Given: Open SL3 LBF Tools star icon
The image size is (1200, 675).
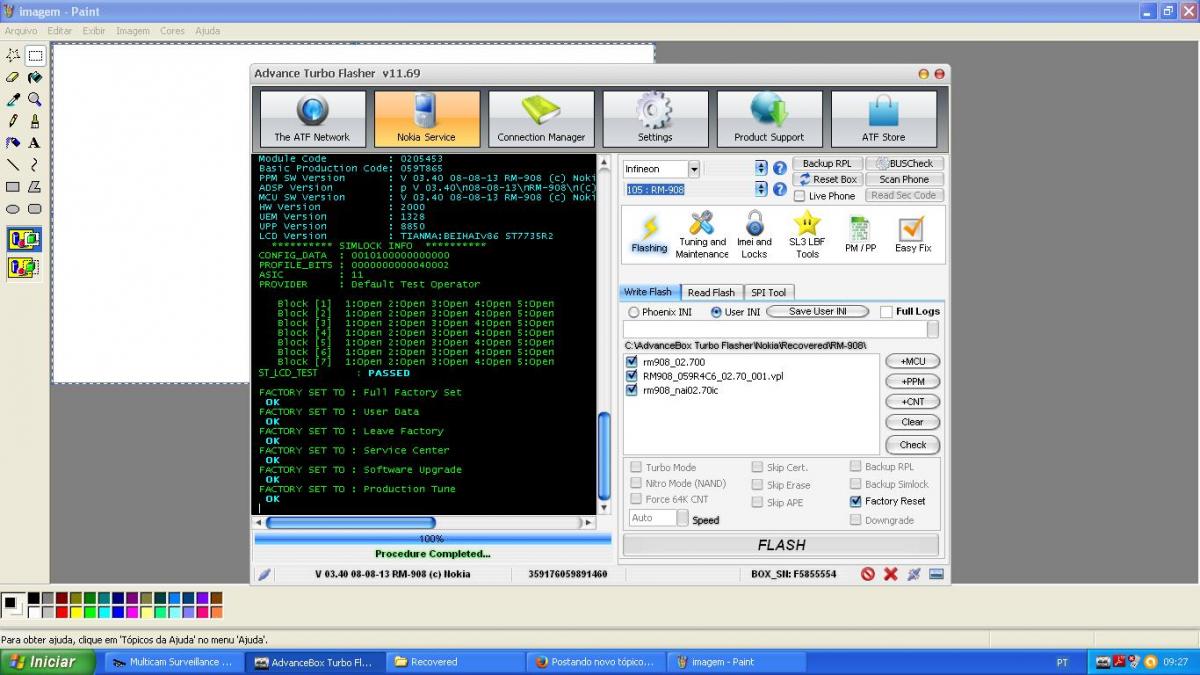Looking at the screenshot, I should [807, 235].
